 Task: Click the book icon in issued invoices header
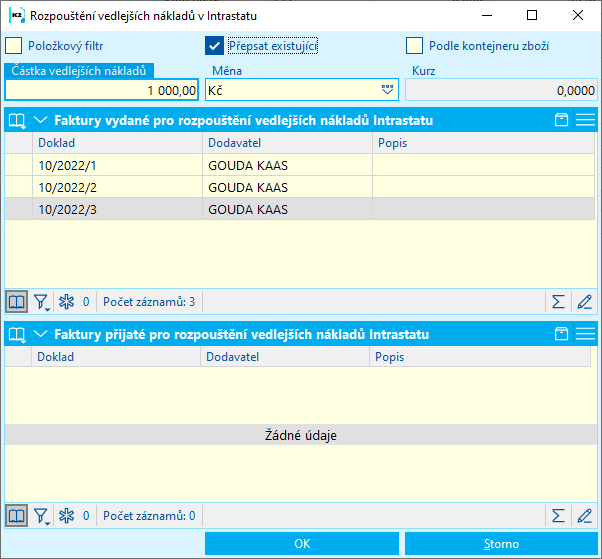[x=16, y=120]
